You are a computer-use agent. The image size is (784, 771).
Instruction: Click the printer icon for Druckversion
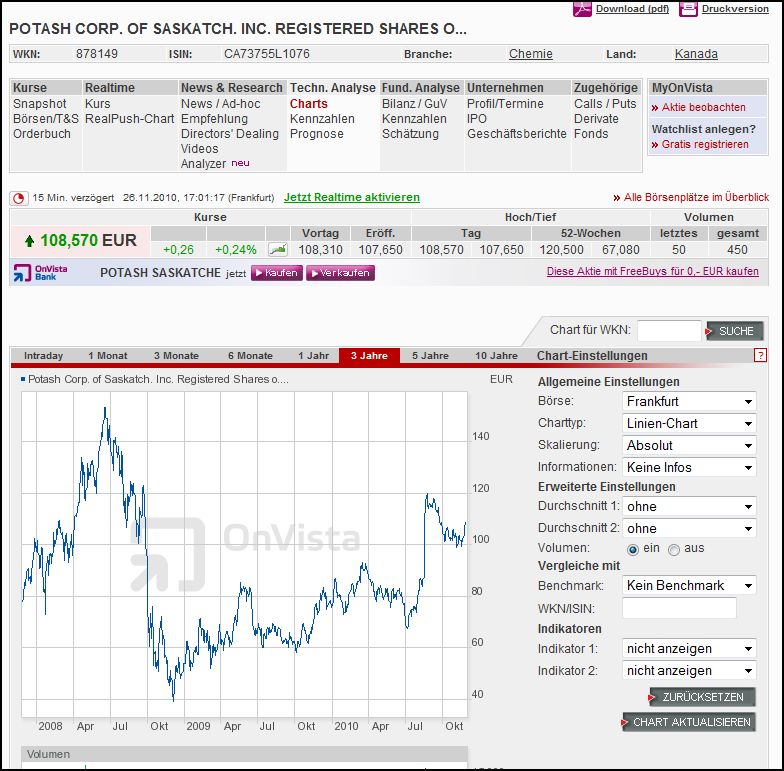(689, 9)
